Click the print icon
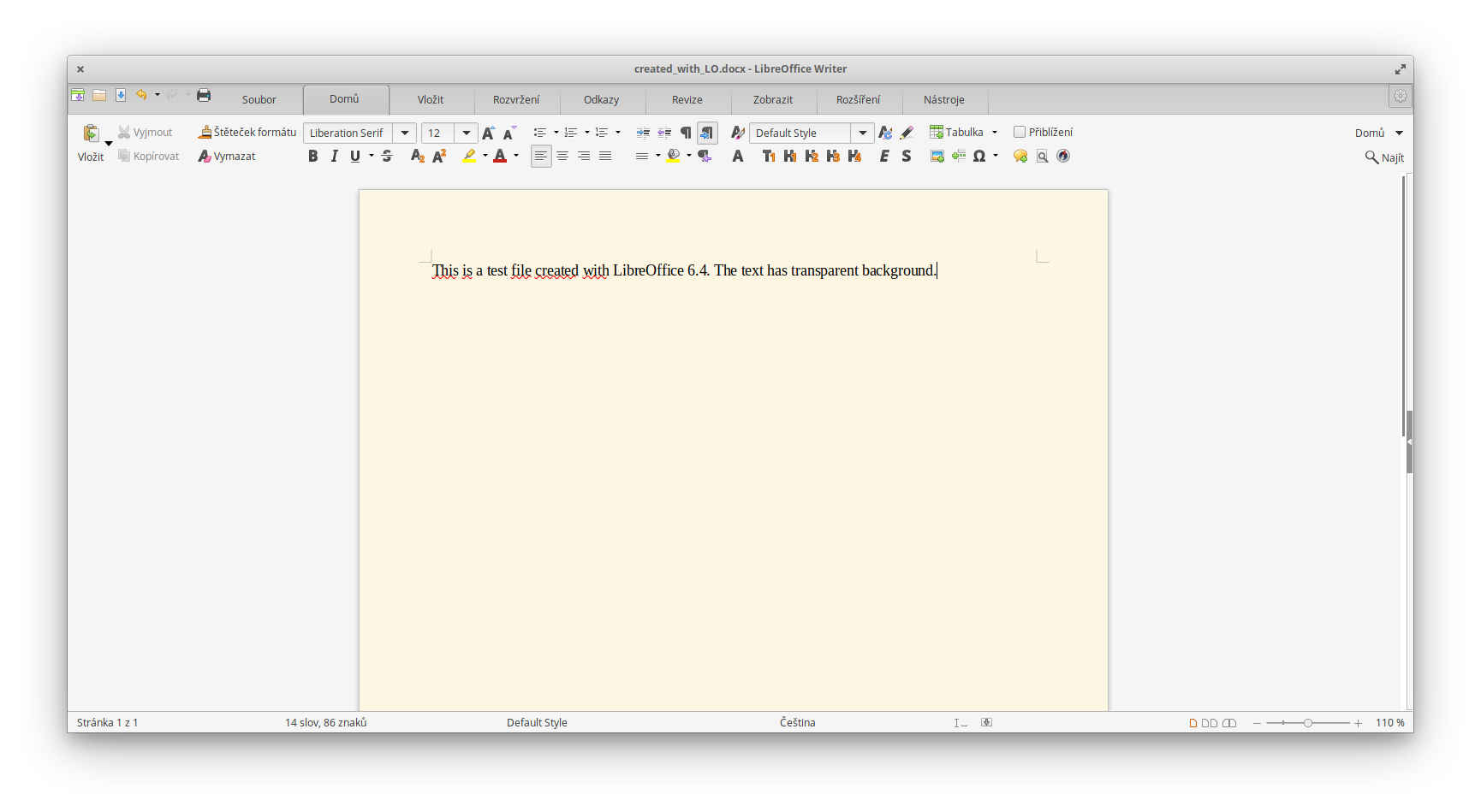Screen dimensions: 1481x812 pos(204,95)
